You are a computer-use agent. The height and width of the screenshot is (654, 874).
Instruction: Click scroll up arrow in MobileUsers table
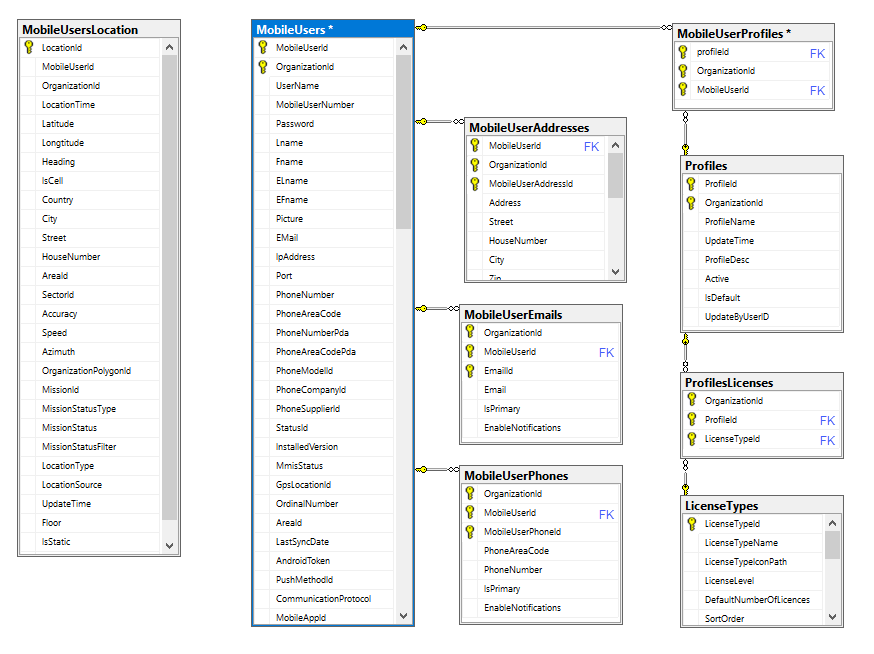click(x=403, y=47)
